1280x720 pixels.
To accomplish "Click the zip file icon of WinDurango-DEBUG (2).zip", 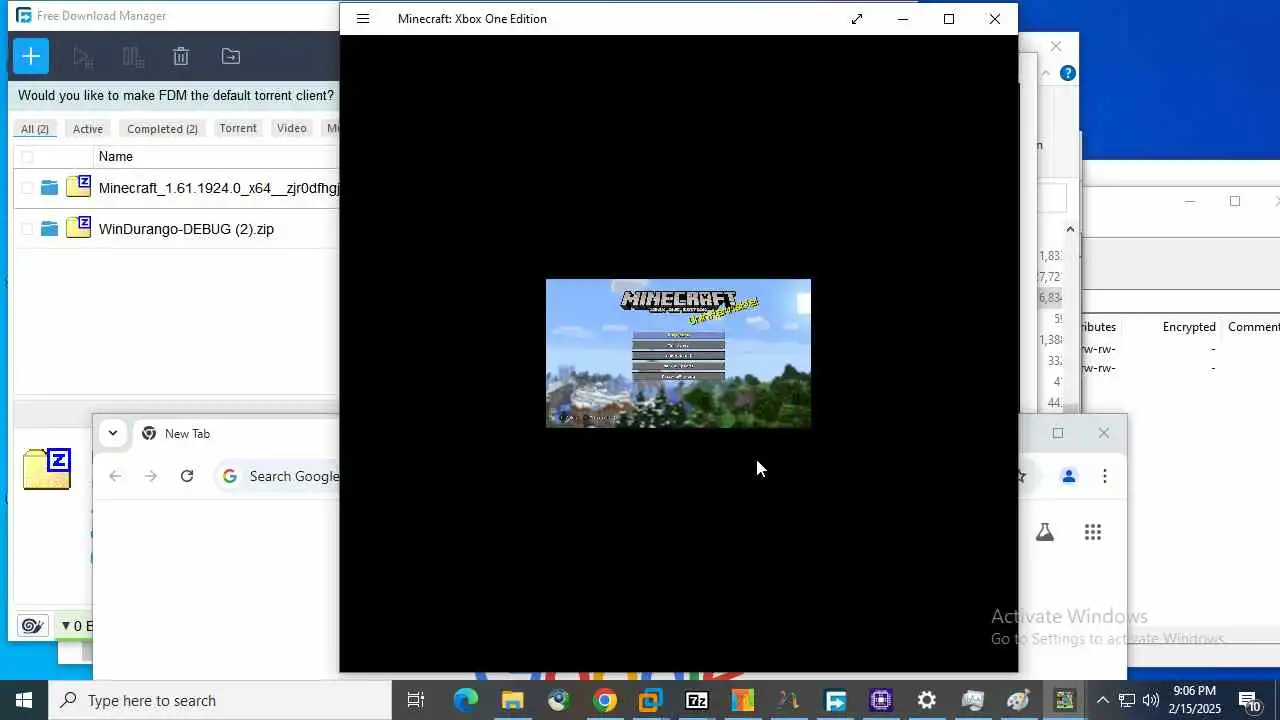I will [x=78, y=228].
